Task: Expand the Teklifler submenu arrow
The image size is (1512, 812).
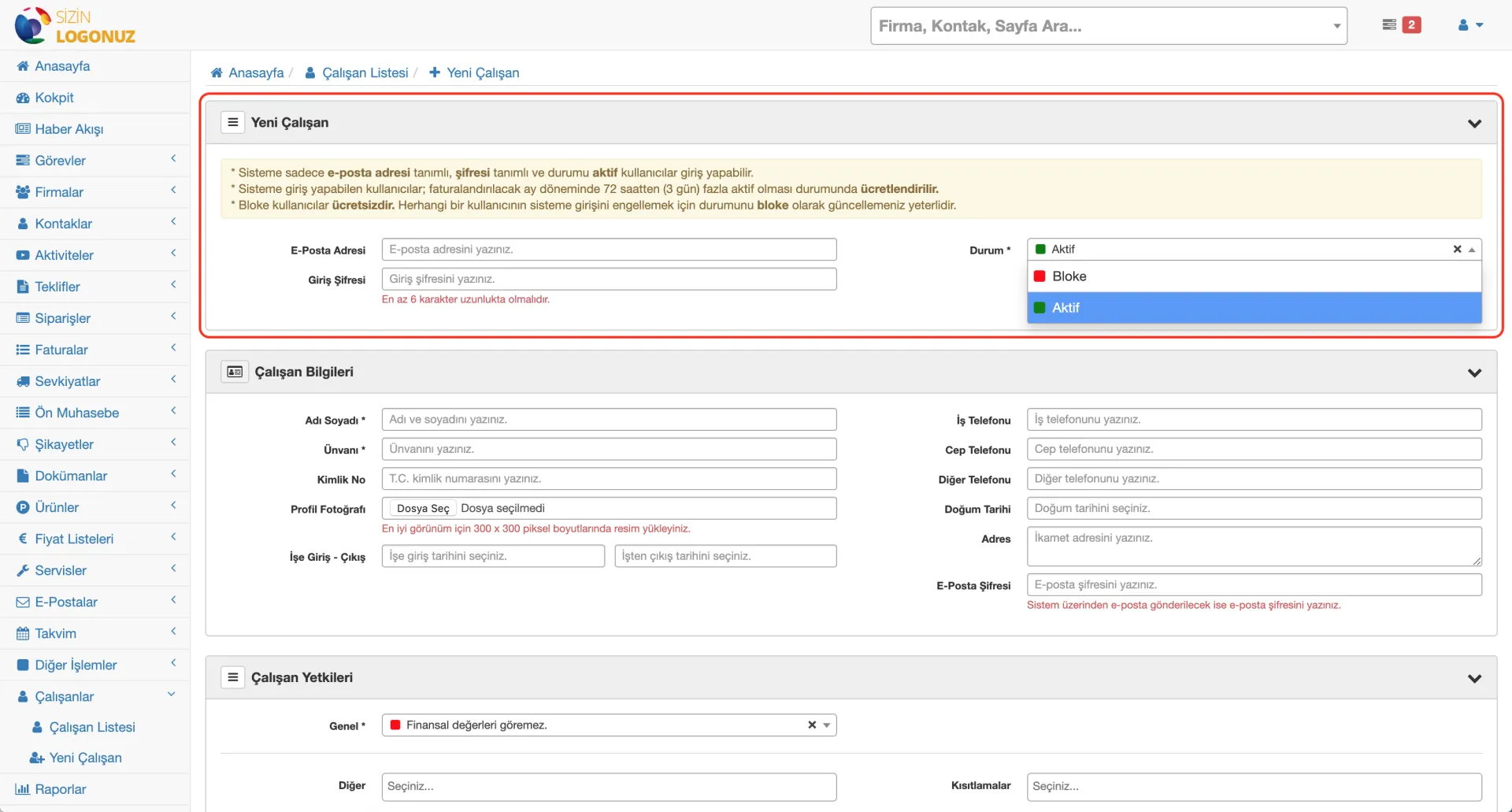Action: 173,285
